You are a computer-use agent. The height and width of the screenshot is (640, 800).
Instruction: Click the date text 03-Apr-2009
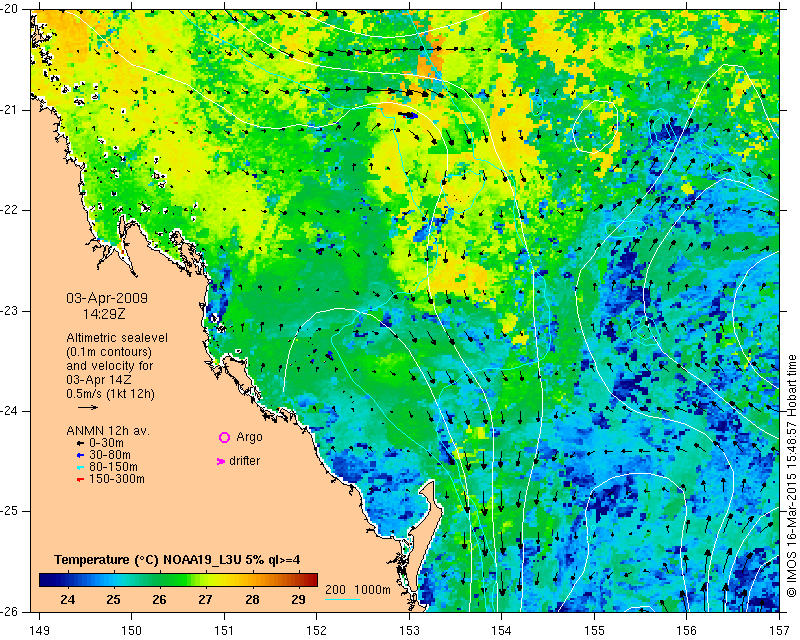[x=107, y=298]
